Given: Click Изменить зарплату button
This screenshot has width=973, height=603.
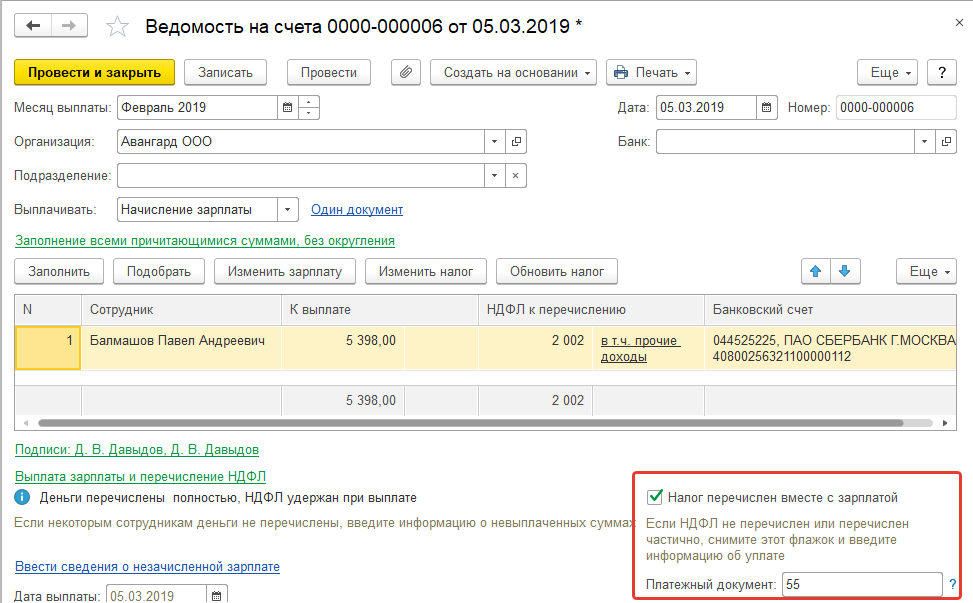Looking at the screenshot, I should click(285, 271).
